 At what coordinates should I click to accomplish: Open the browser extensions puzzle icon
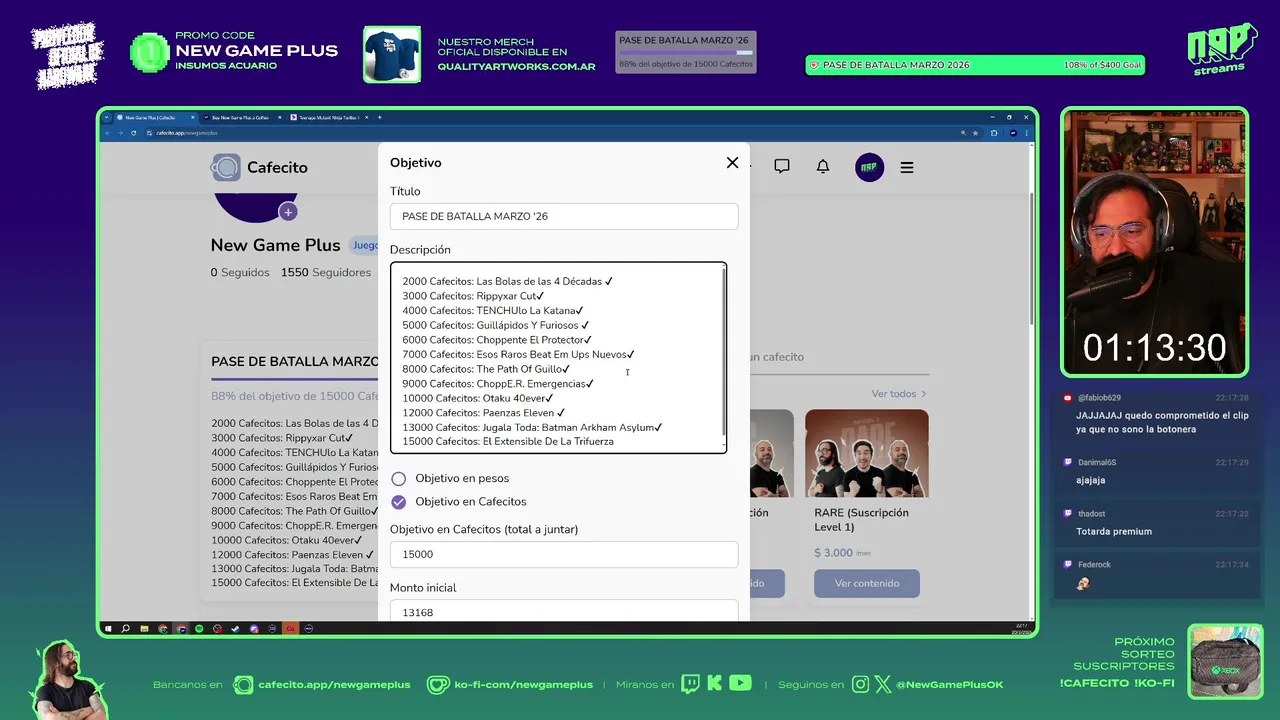994,133
